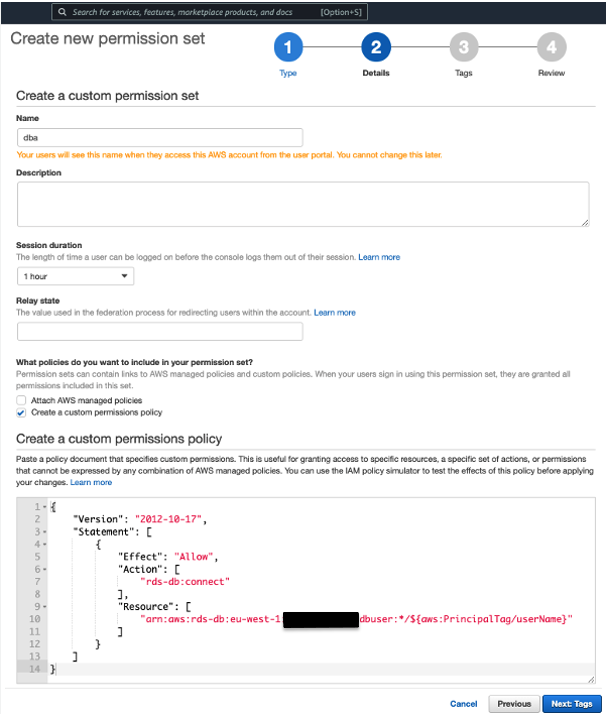This screenshot has height=714, width=606.
Task: Click the step 2 Details circle
Action: (376, 47)
